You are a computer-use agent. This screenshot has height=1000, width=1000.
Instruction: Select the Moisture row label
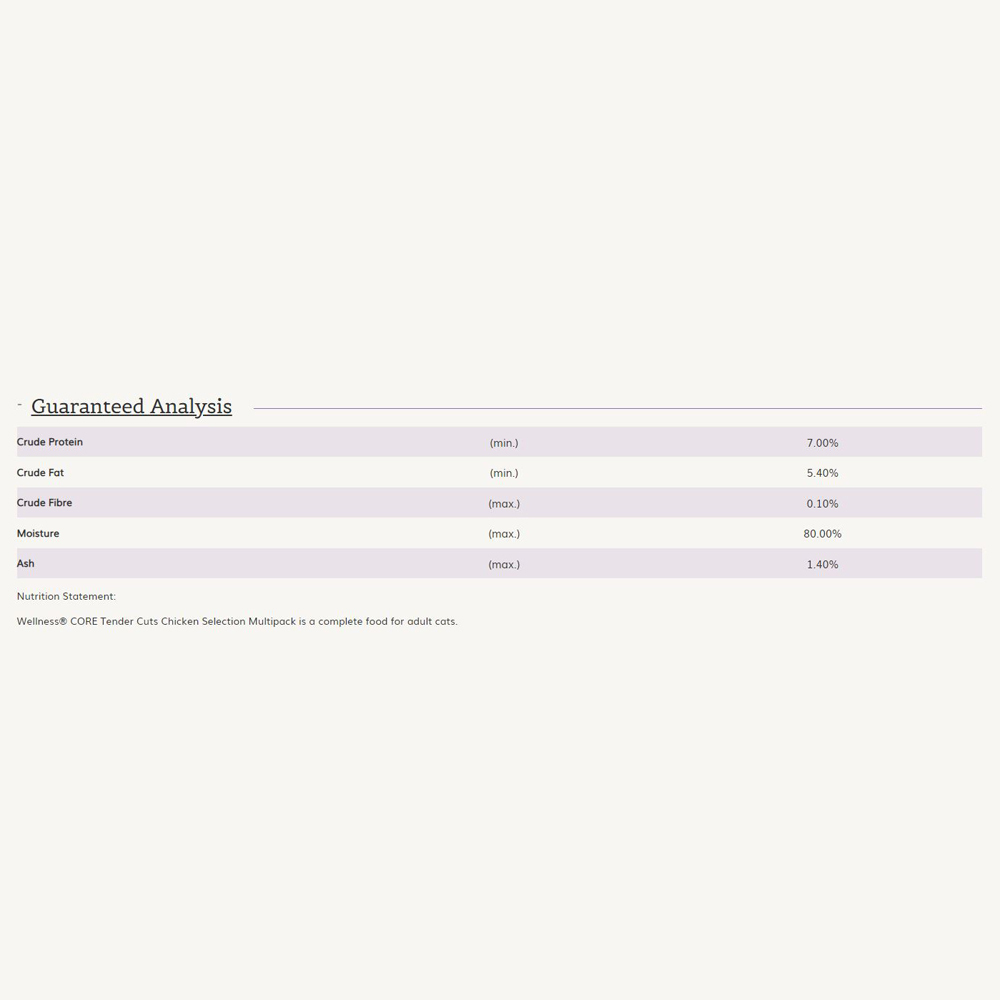[x=38, y=533]
